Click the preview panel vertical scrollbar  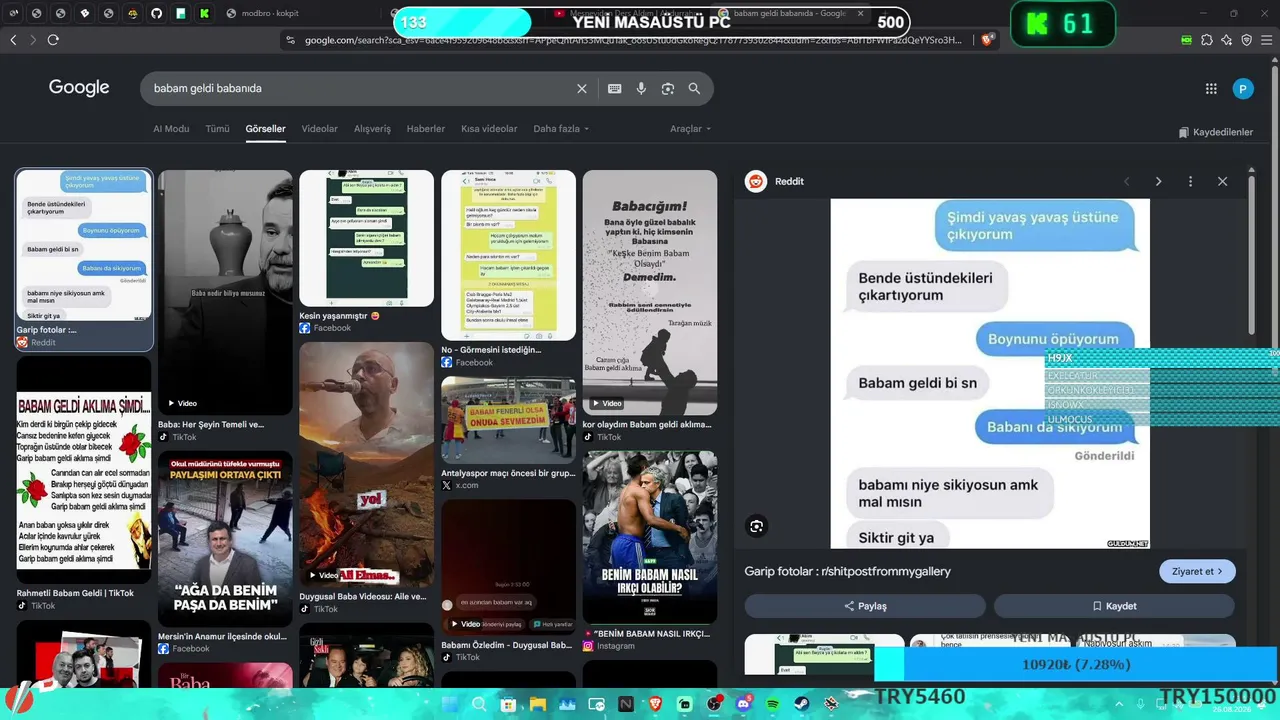point(1251,255)
